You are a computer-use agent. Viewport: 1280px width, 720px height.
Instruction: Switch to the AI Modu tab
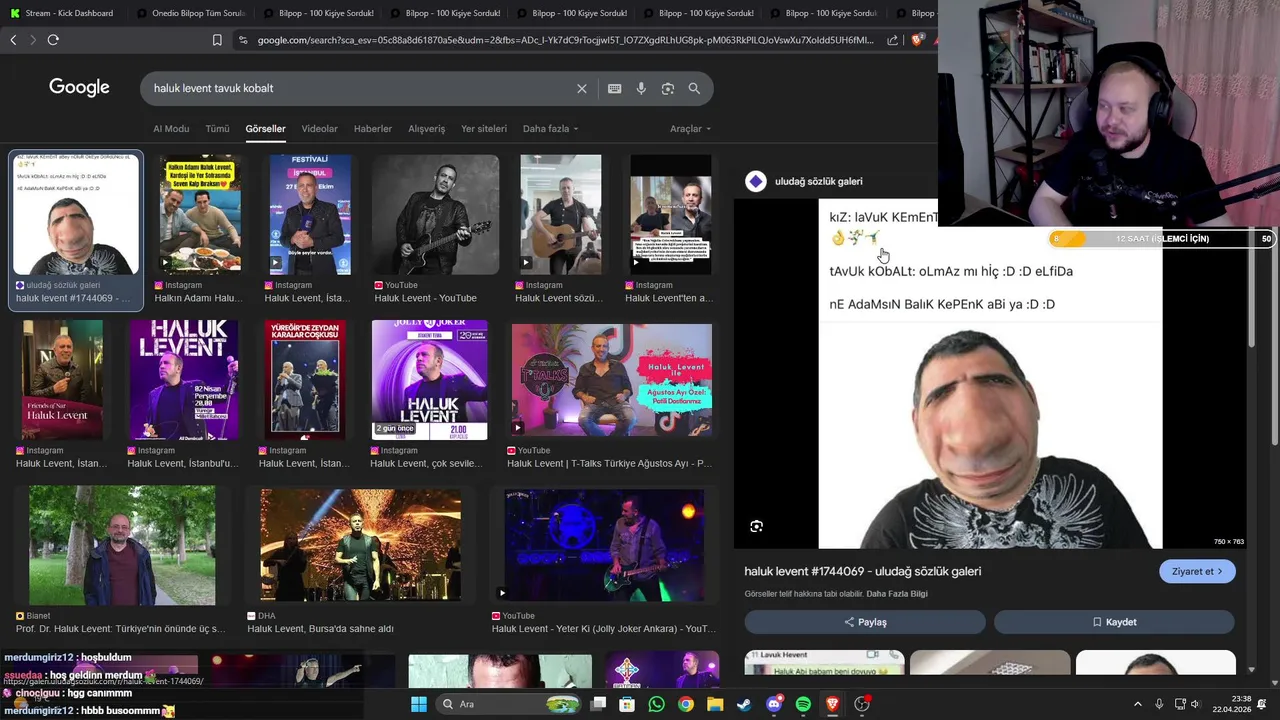[x=171, y=129]
